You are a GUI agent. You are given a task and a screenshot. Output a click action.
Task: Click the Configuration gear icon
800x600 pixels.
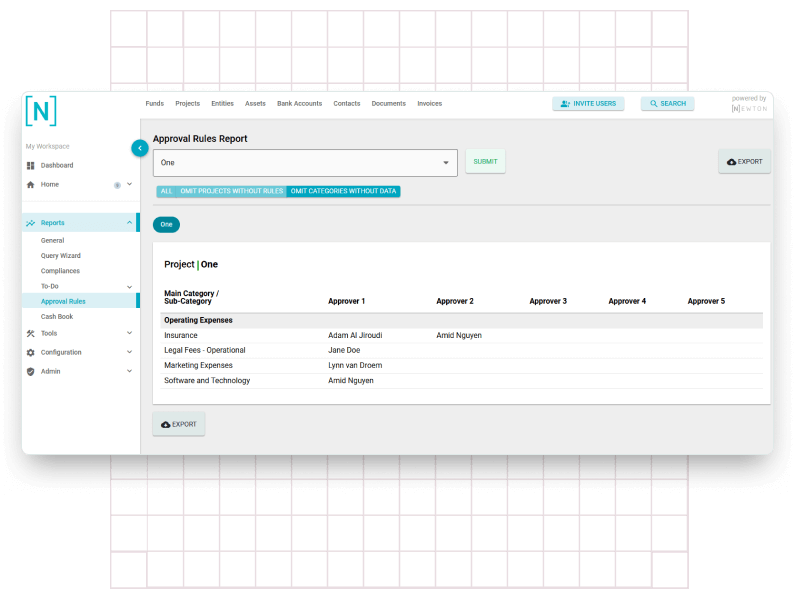click(x=31, y=352)
